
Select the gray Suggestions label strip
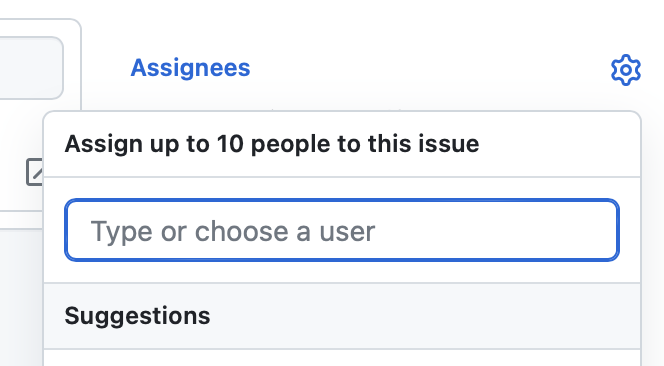click(342, 316)
